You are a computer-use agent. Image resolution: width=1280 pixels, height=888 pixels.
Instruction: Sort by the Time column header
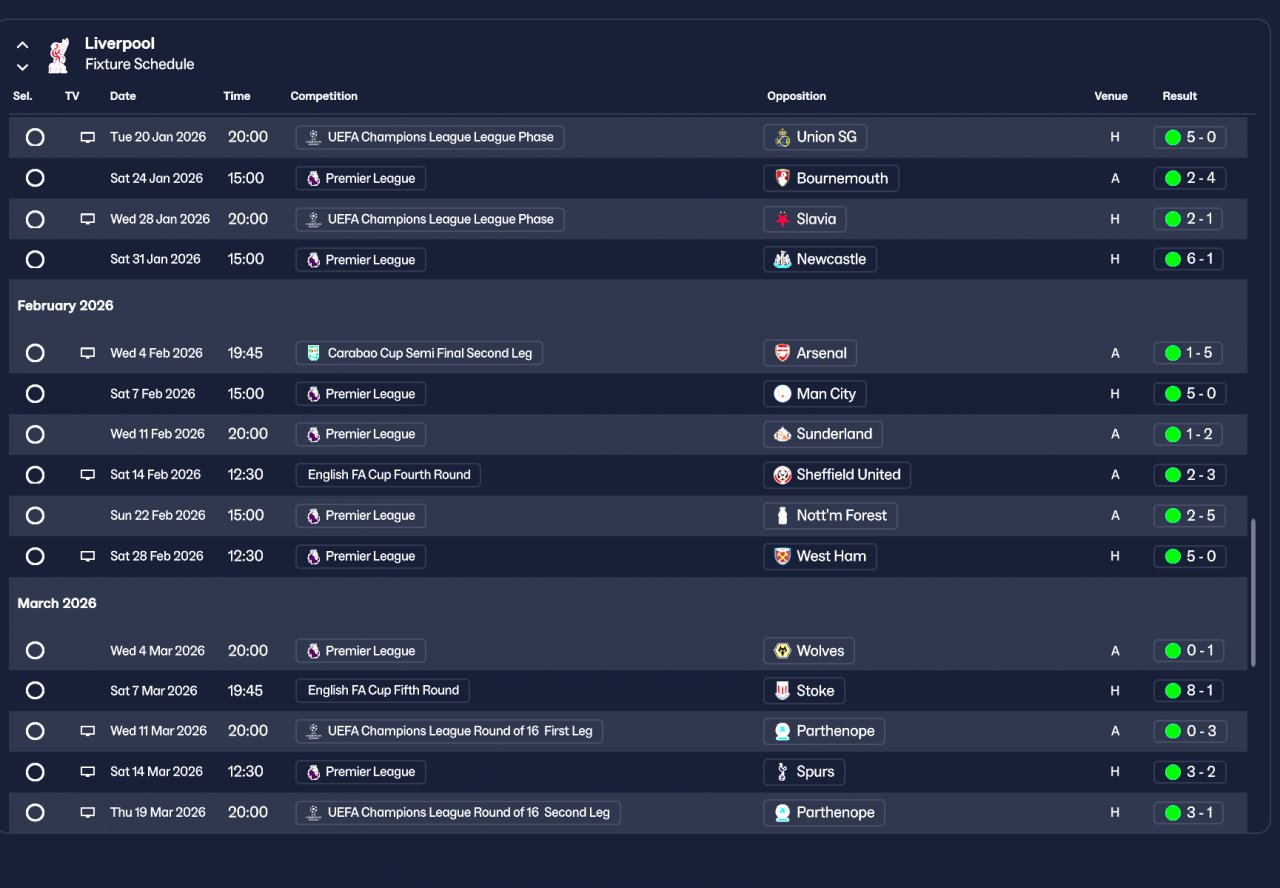click(237, 96)
